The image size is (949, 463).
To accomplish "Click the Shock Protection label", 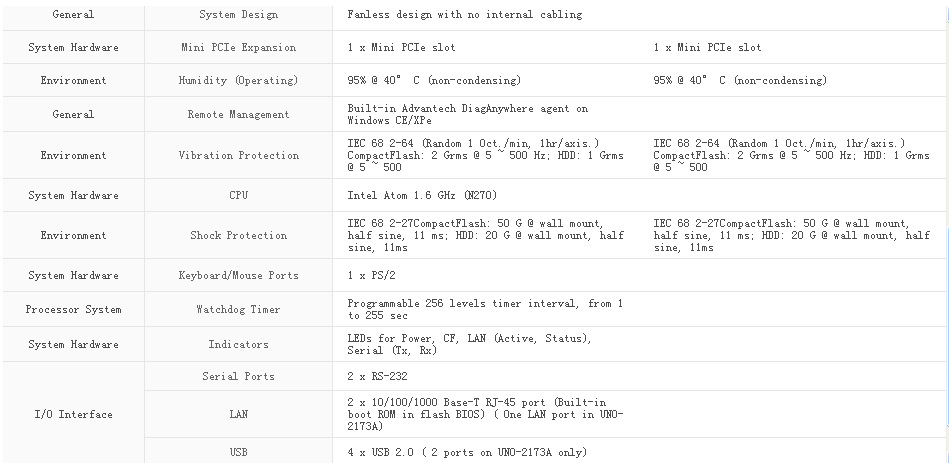I will (x=238, y=236).
